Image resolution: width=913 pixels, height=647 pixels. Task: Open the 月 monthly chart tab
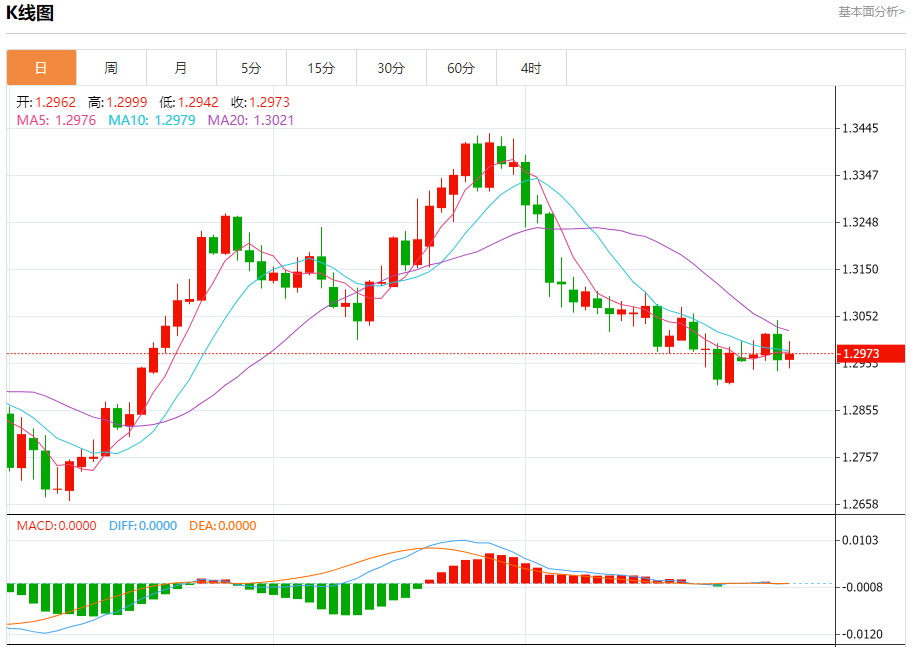point(181,68)
